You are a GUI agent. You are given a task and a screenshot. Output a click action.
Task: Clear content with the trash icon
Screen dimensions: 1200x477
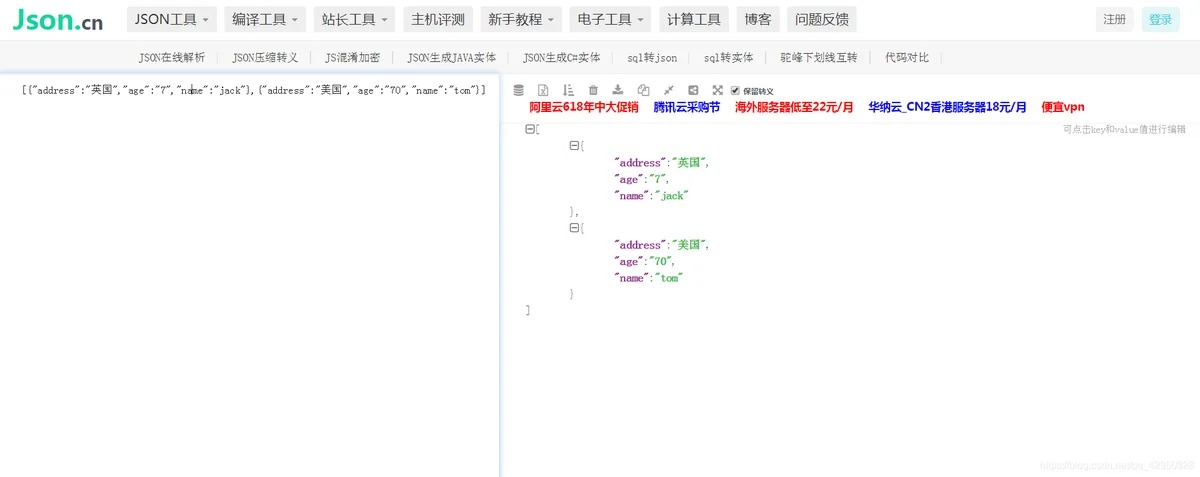pyautogui.click(x=593, y=90)
